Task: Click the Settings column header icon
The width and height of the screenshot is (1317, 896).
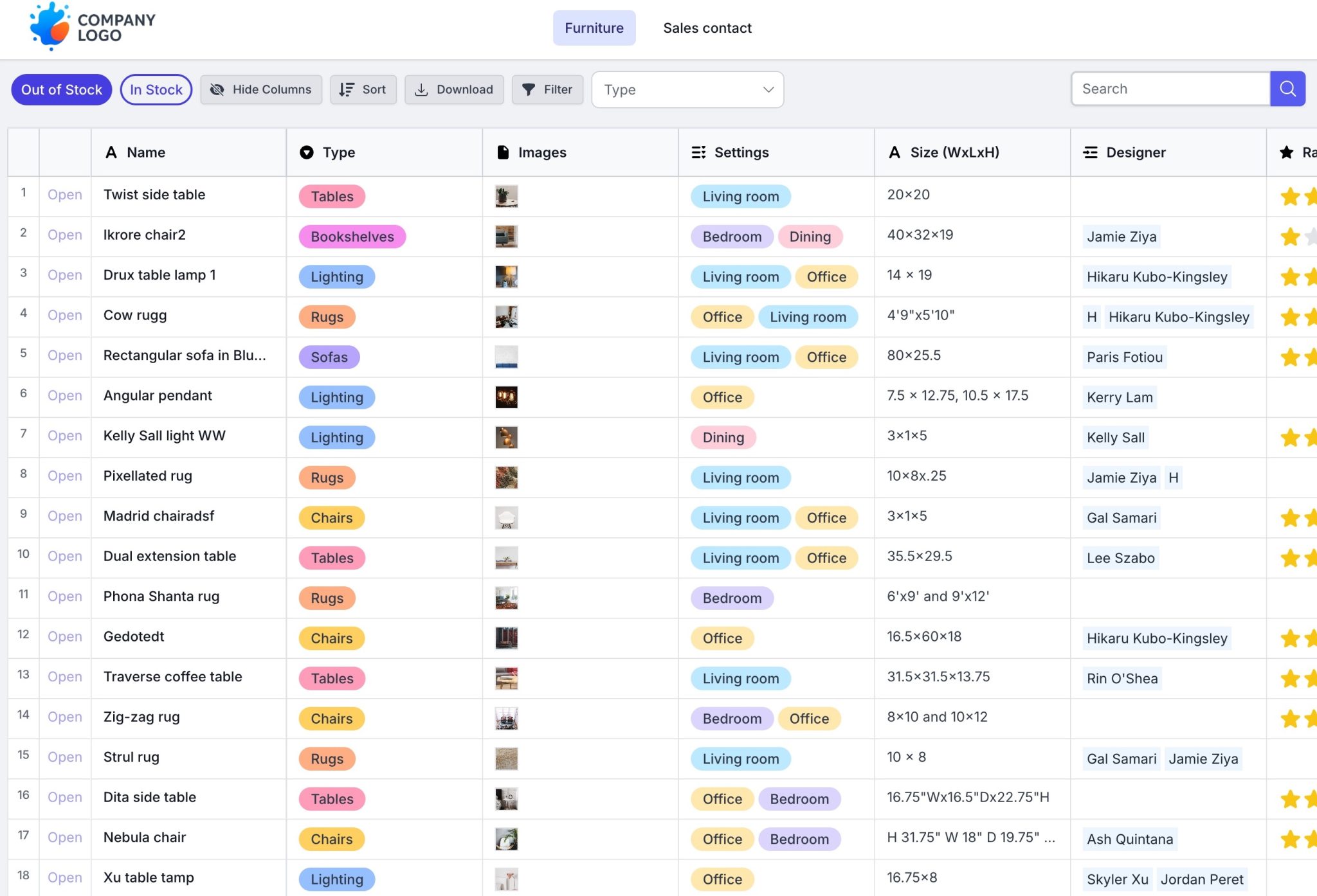Action: click(x=699, y=152)
